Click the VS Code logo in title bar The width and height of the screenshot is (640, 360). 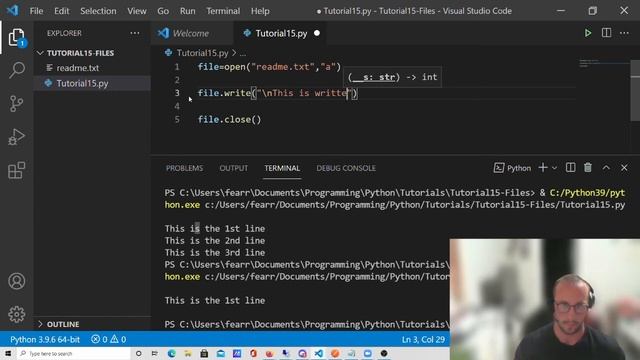point(12,10)
